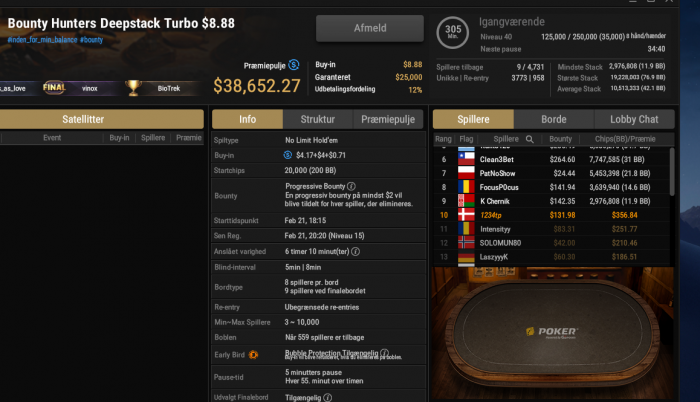Click info icon beside Anslået varighed
This screenshot has width=700, height=402.
pos(355,251)
